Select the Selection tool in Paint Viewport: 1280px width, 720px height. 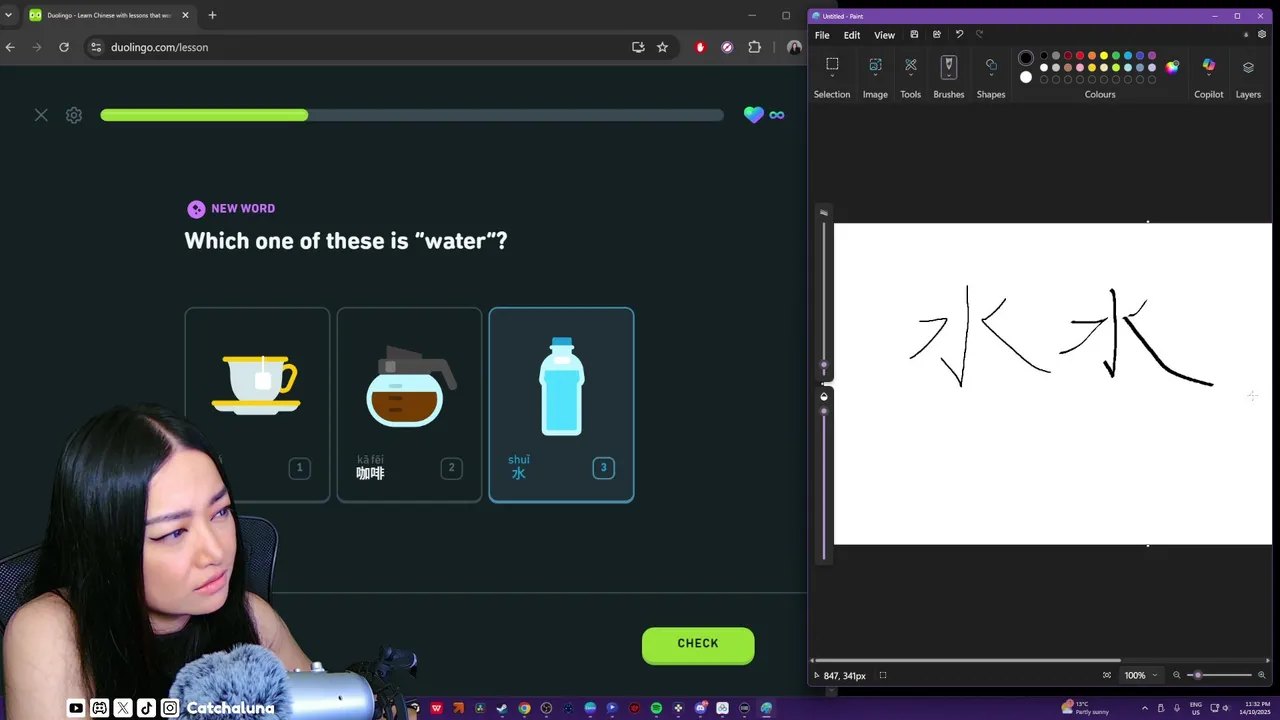click(x=832, y=65)
